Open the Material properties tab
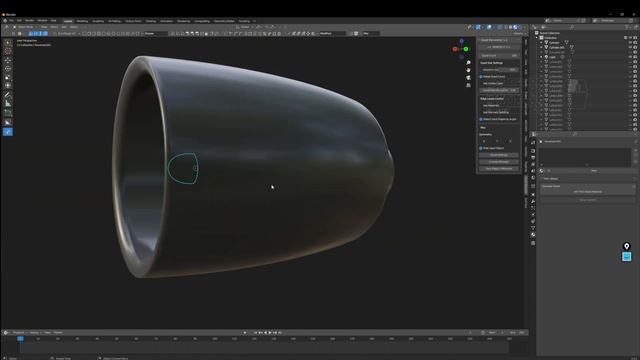The width and height of the screenshot is (640, 360). (533, 235)
